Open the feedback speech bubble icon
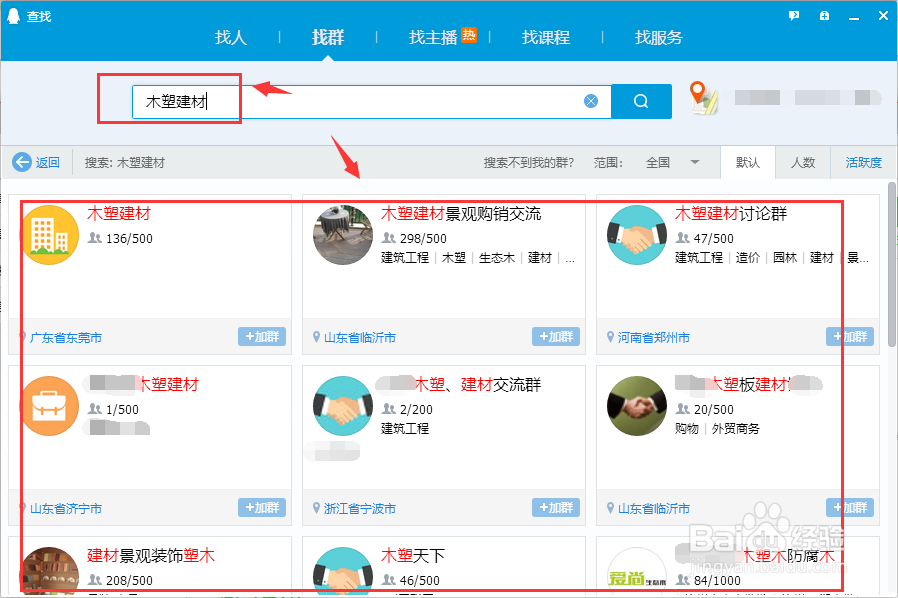 (794, 16)
